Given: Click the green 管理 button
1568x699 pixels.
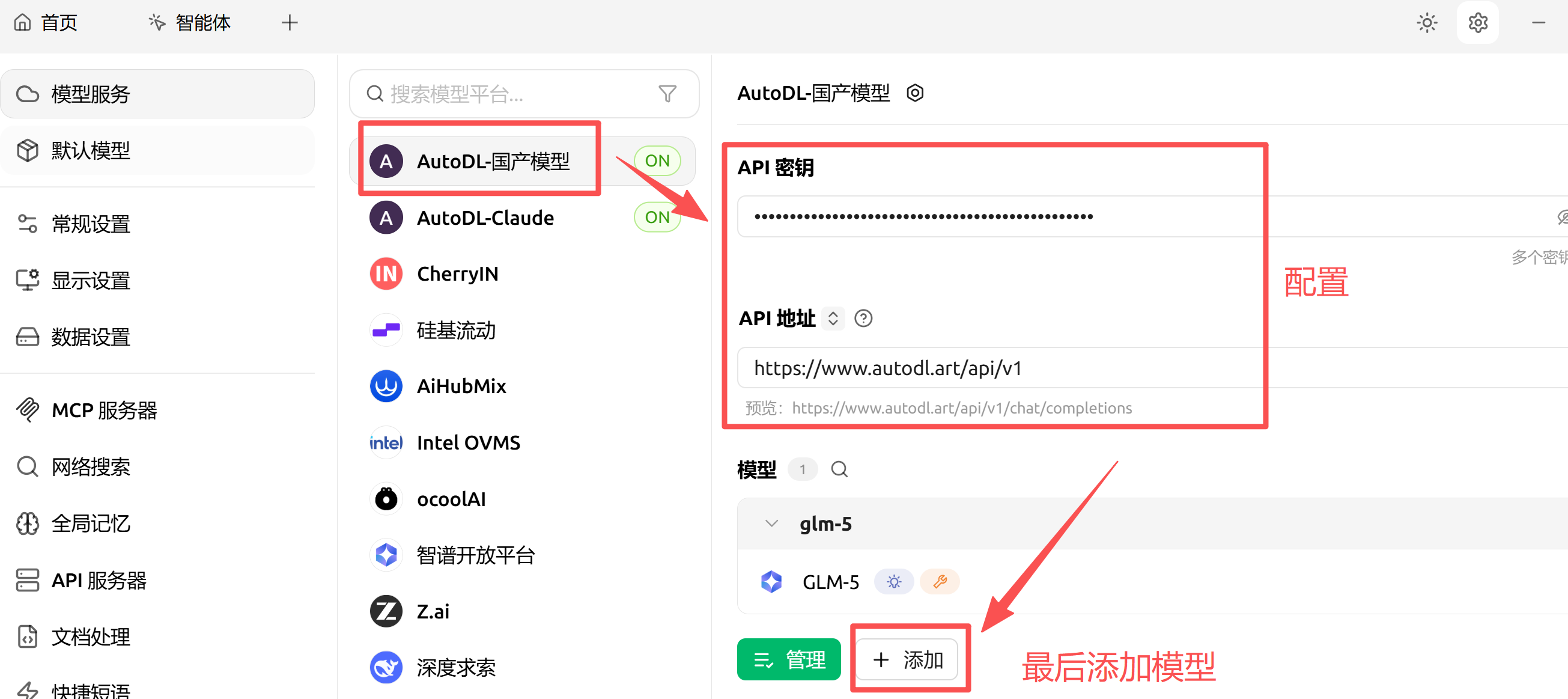Looking at the screenshot, I should click(x=788, y=659).
